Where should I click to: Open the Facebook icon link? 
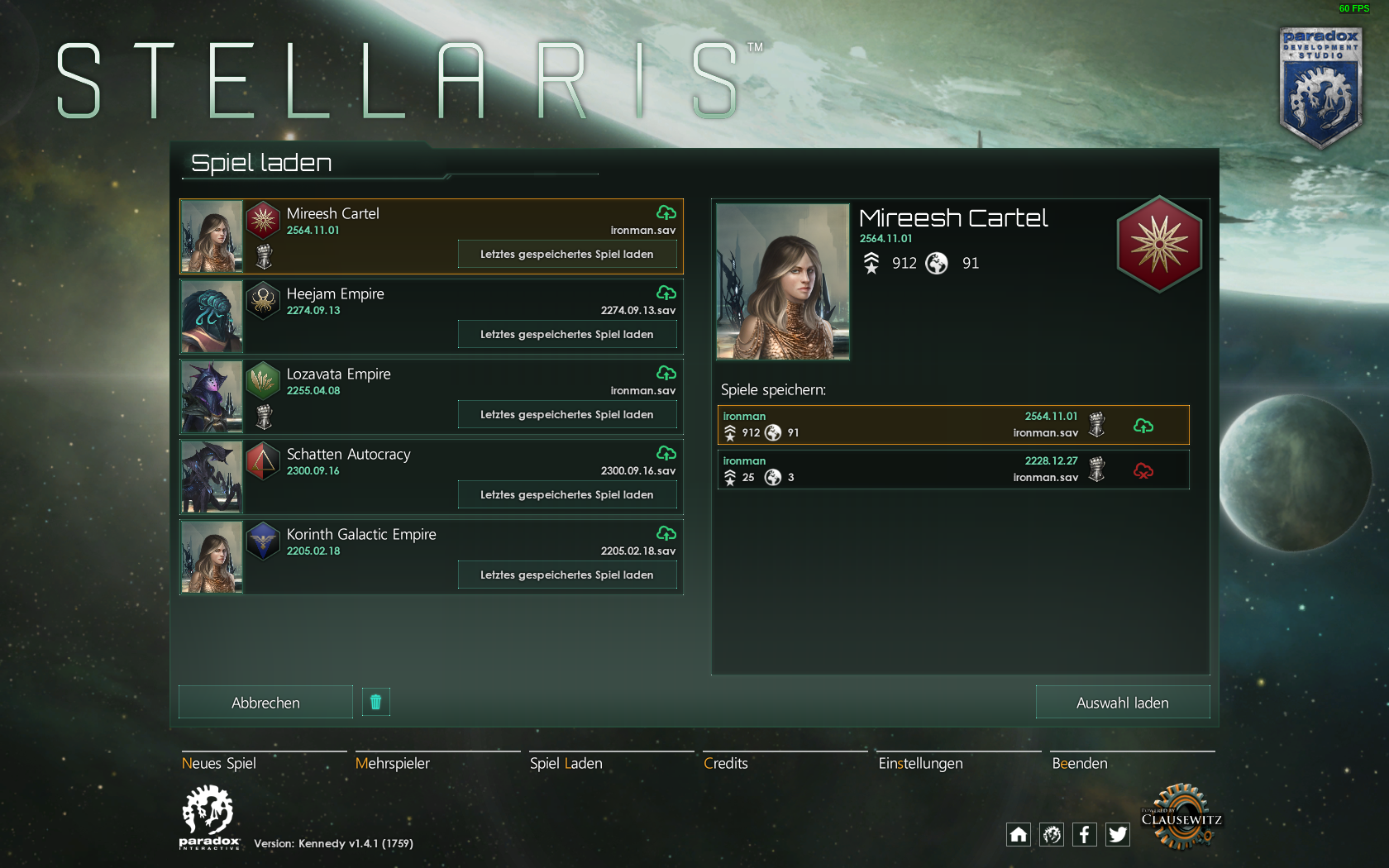tap(1085, 834)
